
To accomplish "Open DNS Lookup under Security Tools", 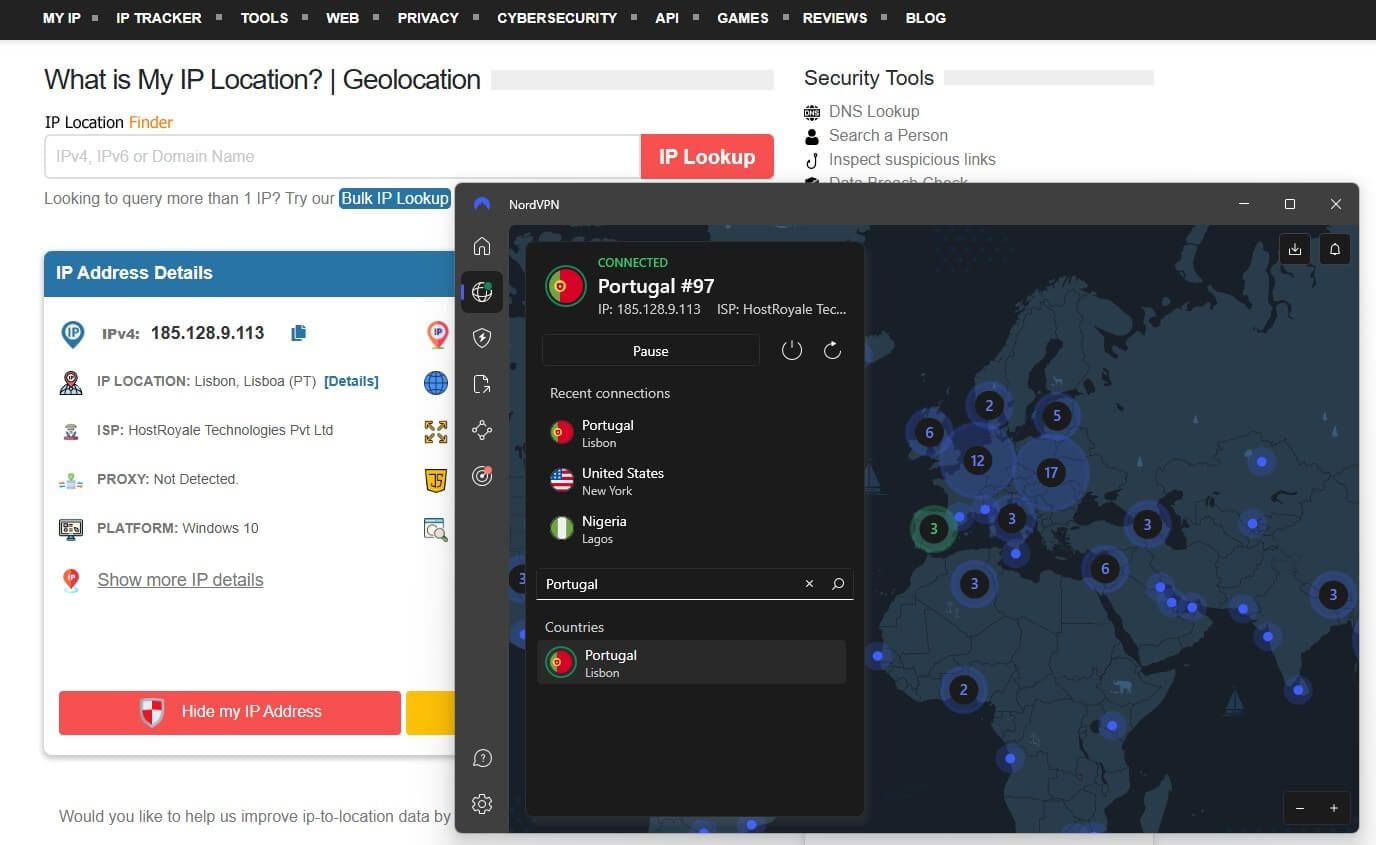I will (x=874, y=111).
